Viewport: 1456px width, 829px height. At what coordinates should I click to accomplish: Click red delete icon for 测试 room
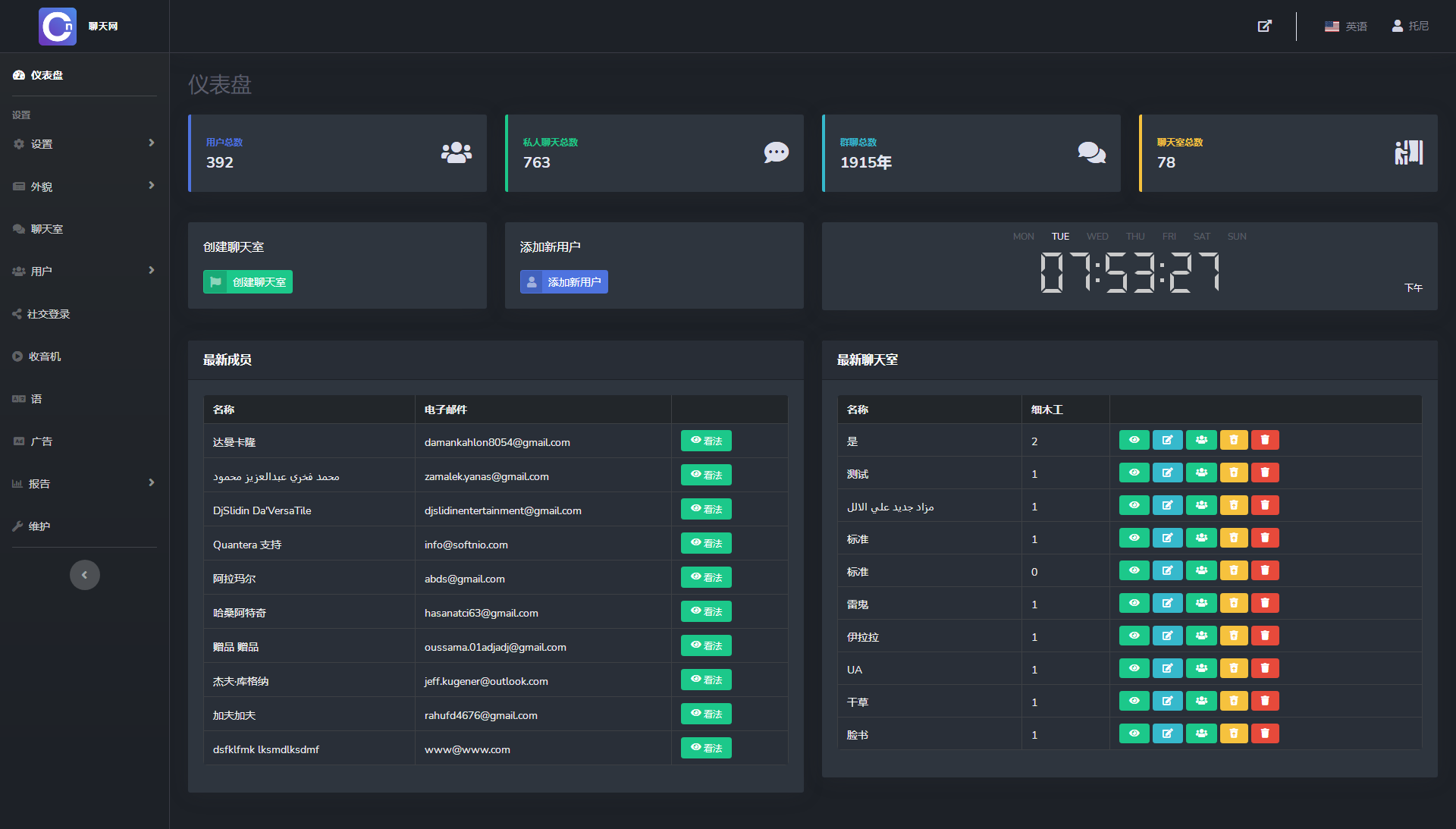point(1264,473)
